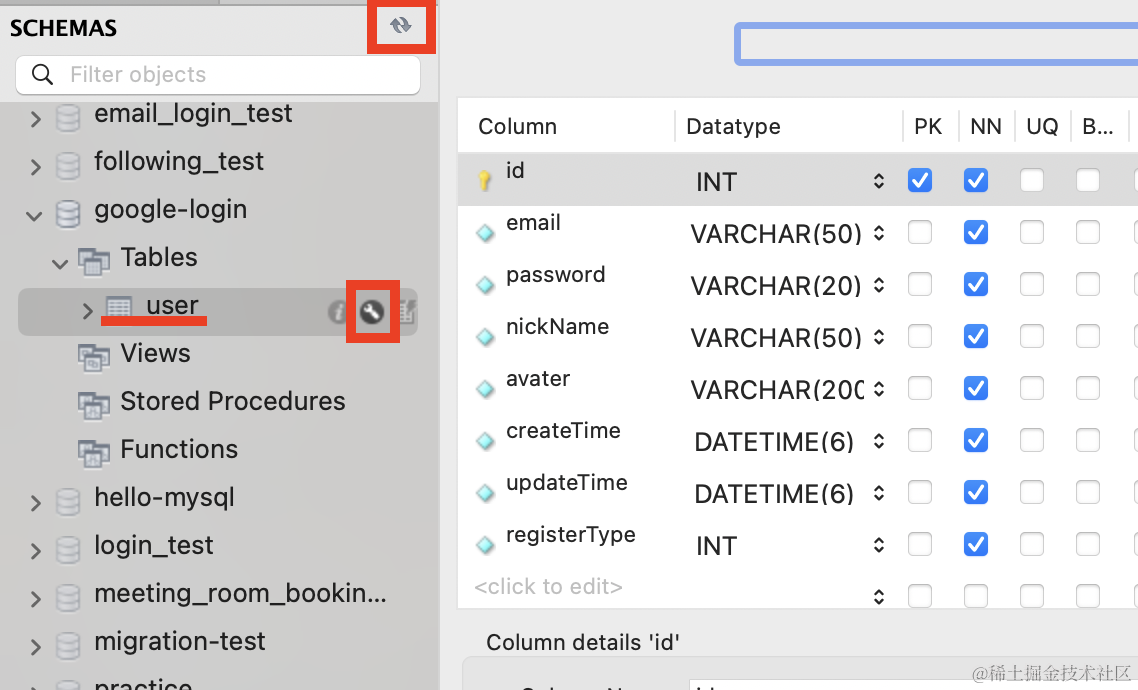Select the Functions tree item
1138x690 pixels.
[x=179, y=450]
